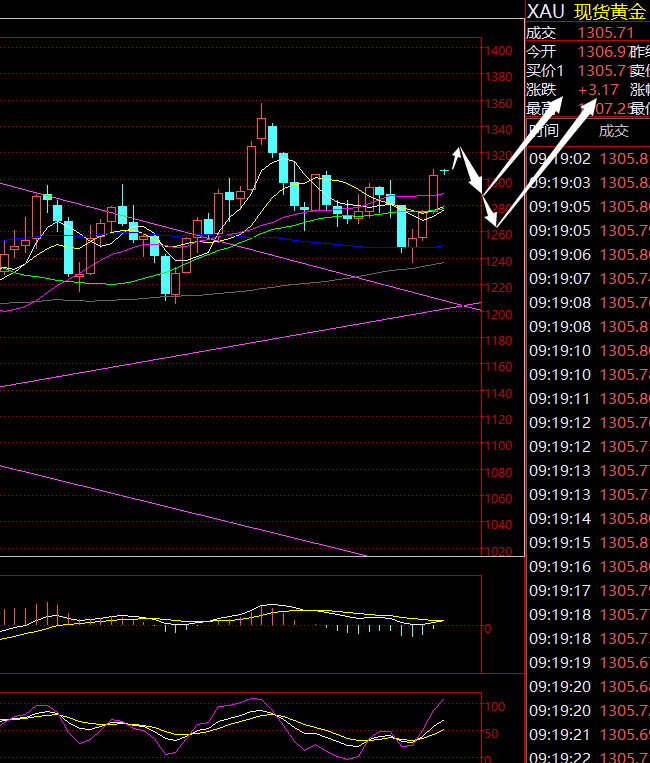This screenshot has width=650, height=763.
Task: Click the XAU symbol code in the quote header
Action: click(x=546, y=11)
